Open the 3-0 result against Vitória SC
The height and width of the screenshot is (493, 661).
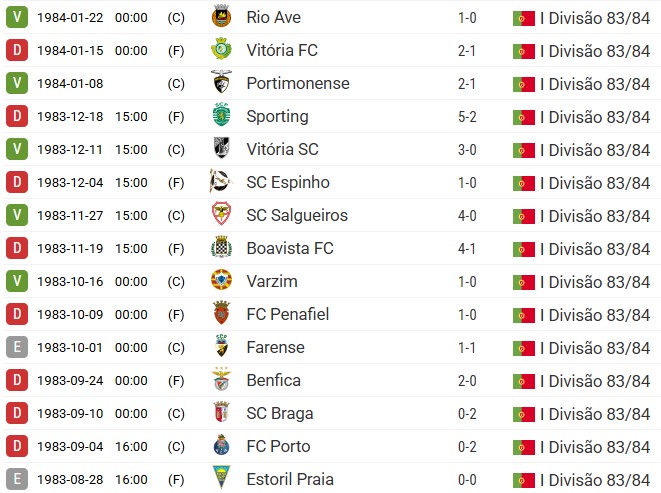[467, 150]
